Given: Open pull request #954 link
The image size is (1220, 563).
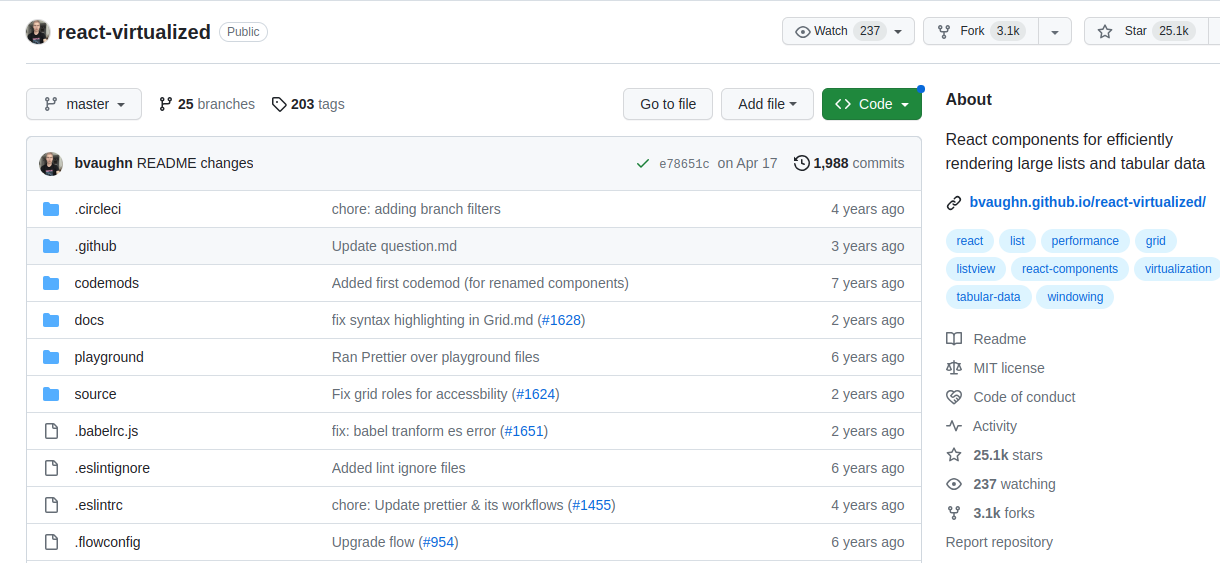Looking at the screenshot, I should click(438, 542).
